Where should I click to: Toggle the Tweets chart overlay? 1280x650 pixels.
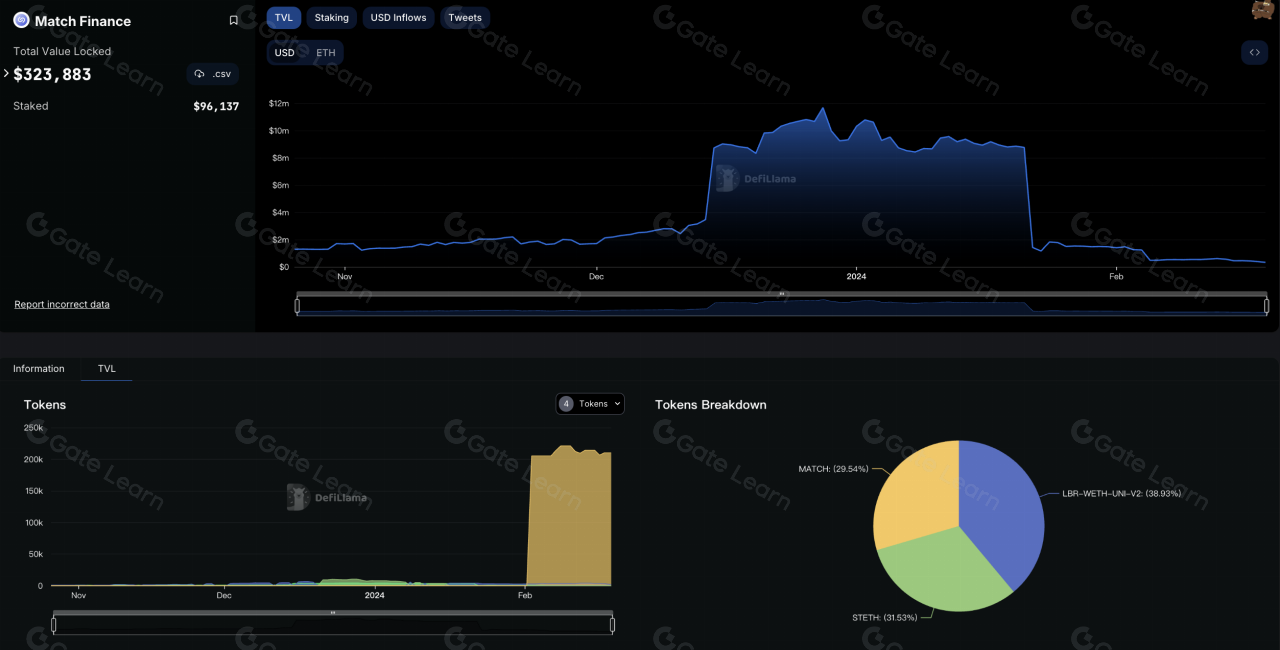click(x=465, y=18)
